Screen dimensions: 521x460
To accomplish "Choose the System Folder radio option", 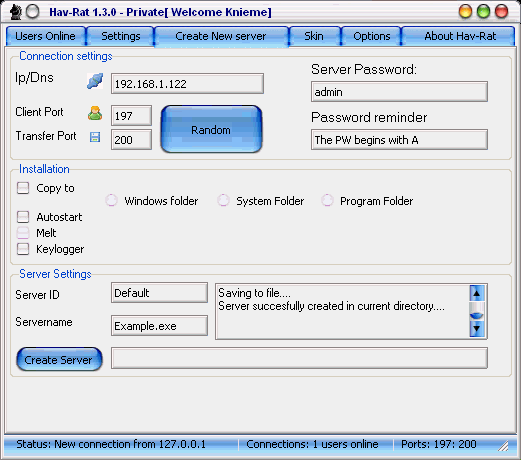I will click(223, 200).
